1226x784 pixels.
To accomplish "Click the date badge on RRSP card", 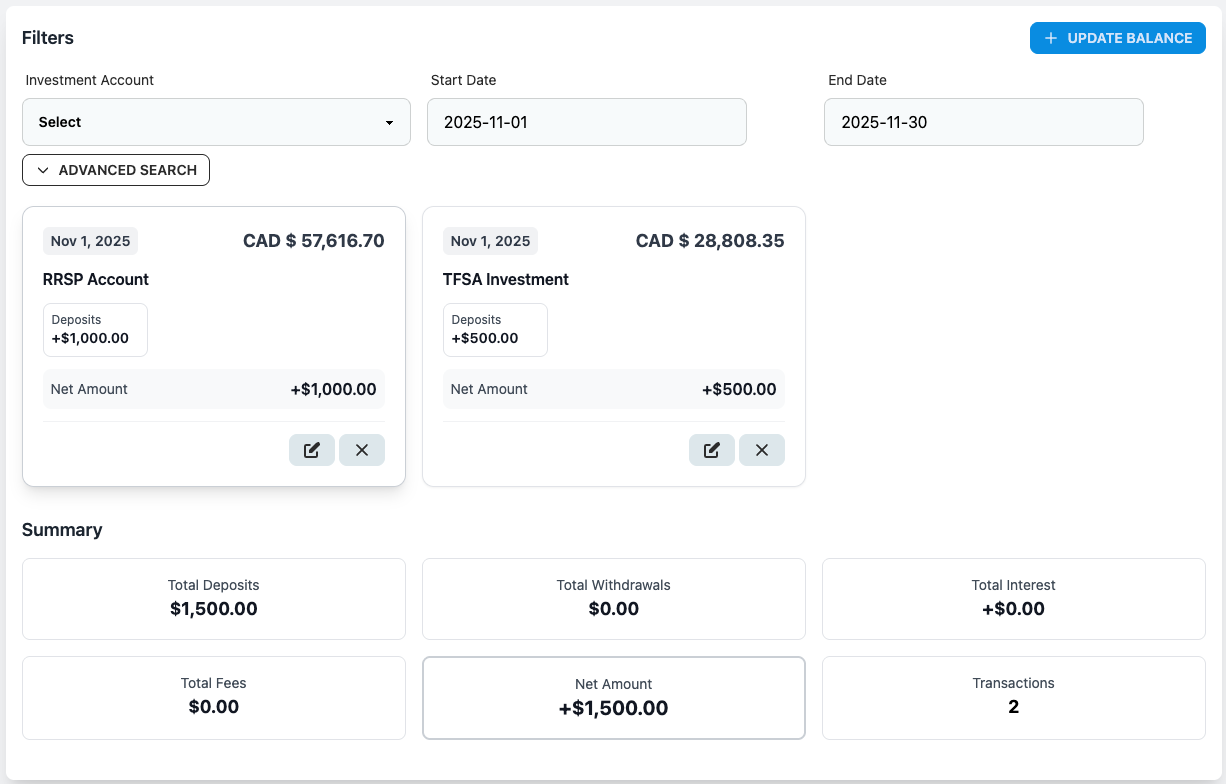I will 90,241.
